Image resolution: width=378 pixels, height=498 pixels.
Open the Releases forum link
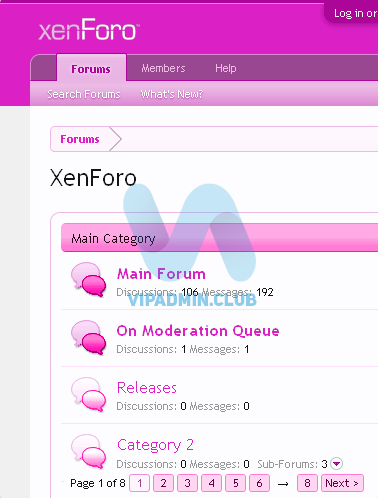(x=147, y=388)
